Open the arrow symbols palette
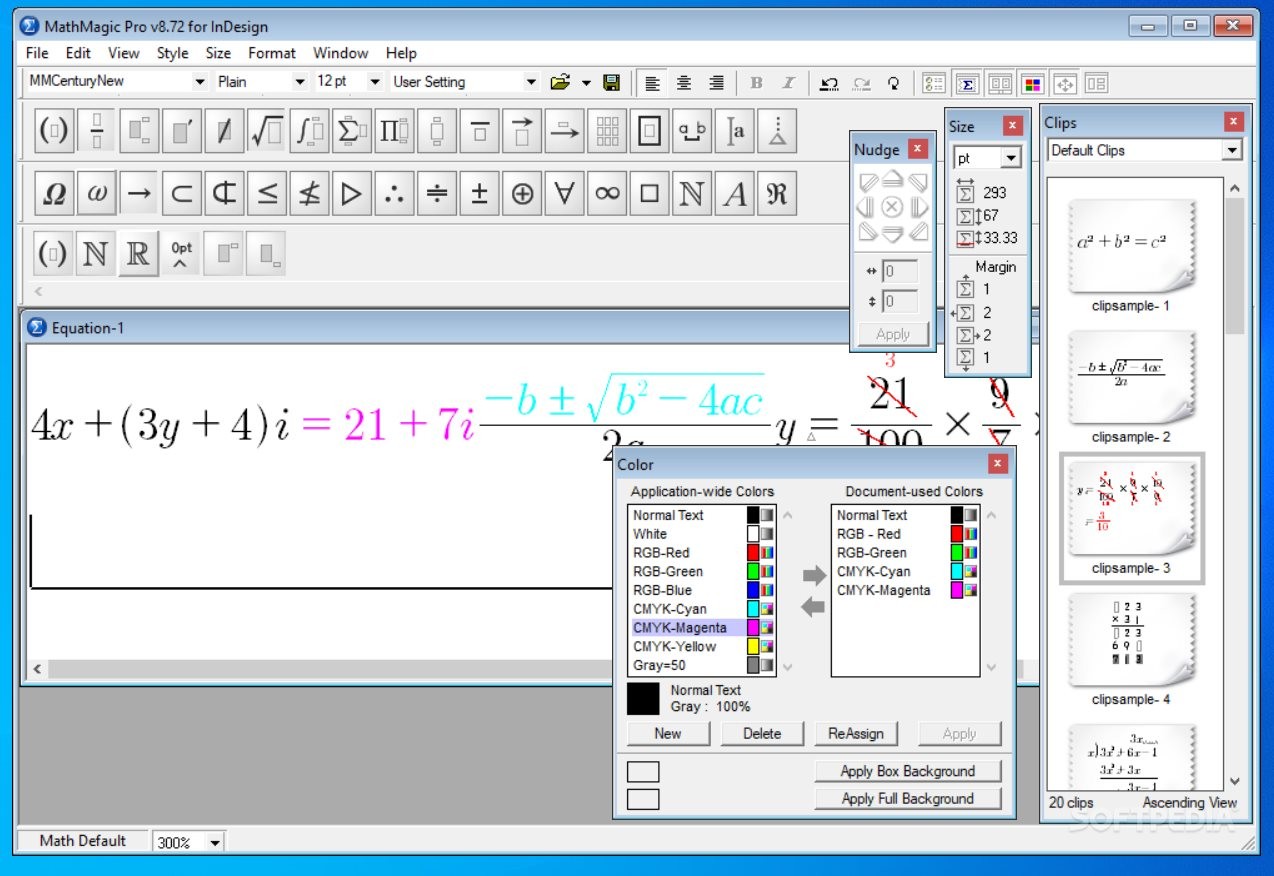Image resolution: width=1274 pixels, height=876 pixels. click(139, 194)
